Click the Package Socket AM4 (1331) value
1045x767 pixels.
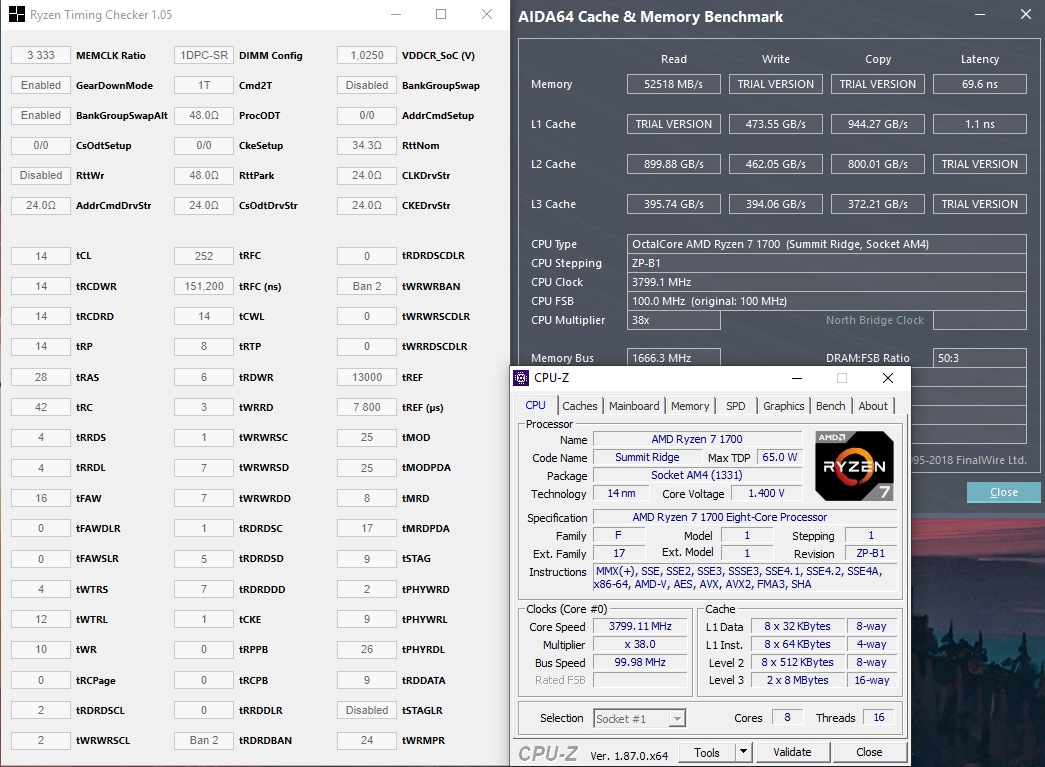click(697, 475)
